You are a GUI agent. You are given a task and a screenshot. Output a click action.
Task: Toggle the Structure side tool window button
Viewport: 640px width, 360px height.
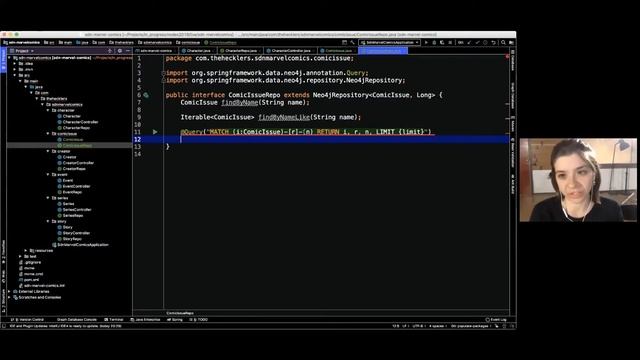tap(3, 301)
